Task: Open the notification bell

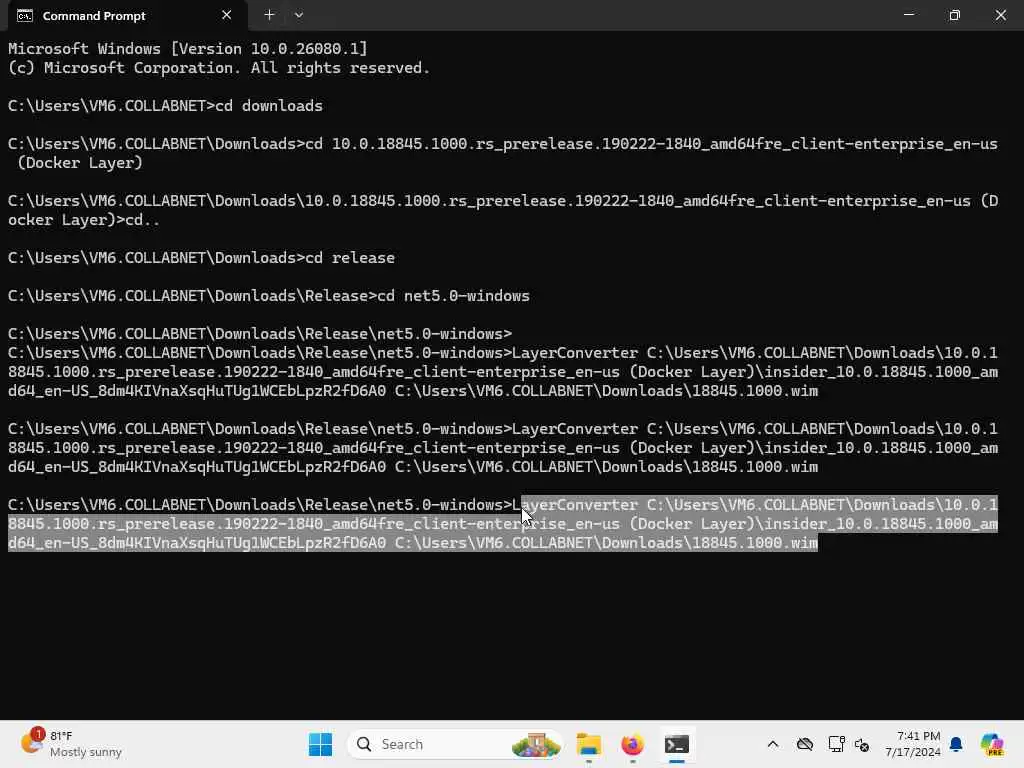Action: coord(956,744)
